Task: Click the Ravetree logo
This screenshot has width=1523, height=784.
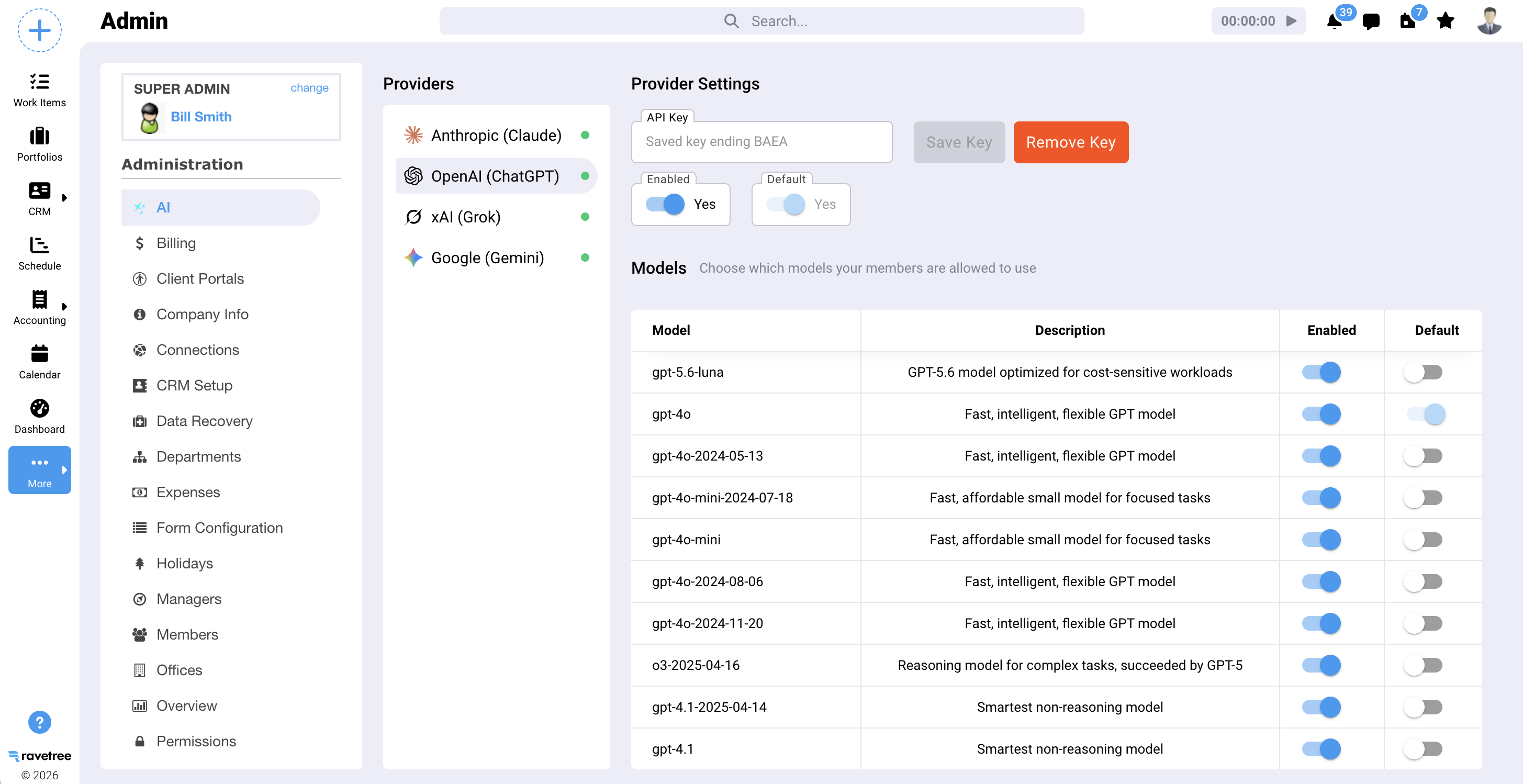Action: (40, 756)
